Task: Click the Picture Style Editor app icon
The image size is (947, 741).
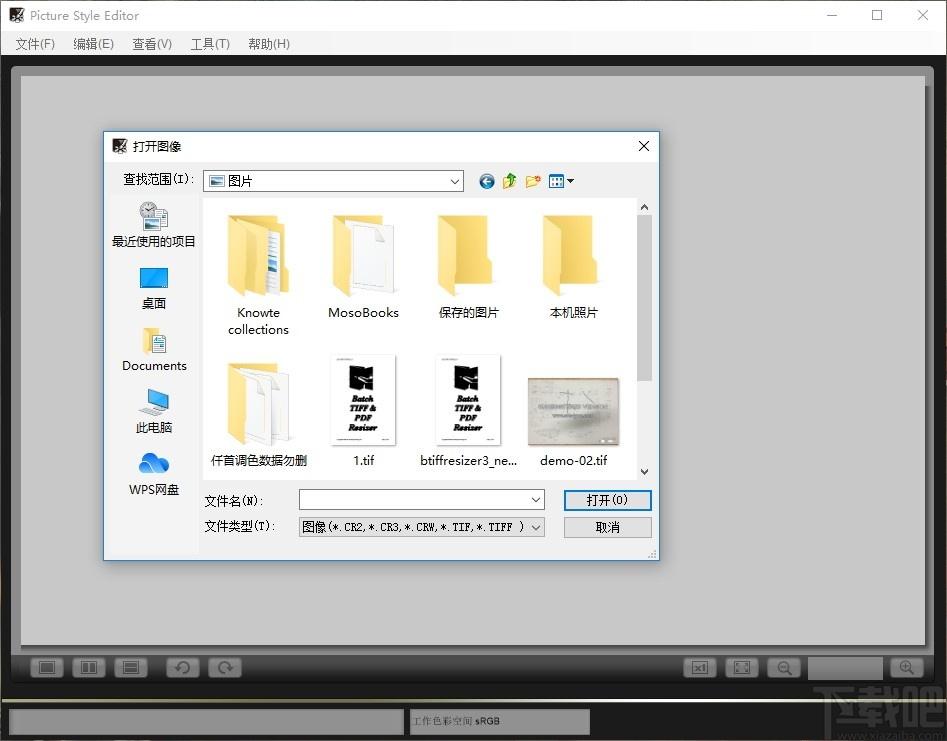Action: (16, 15)
